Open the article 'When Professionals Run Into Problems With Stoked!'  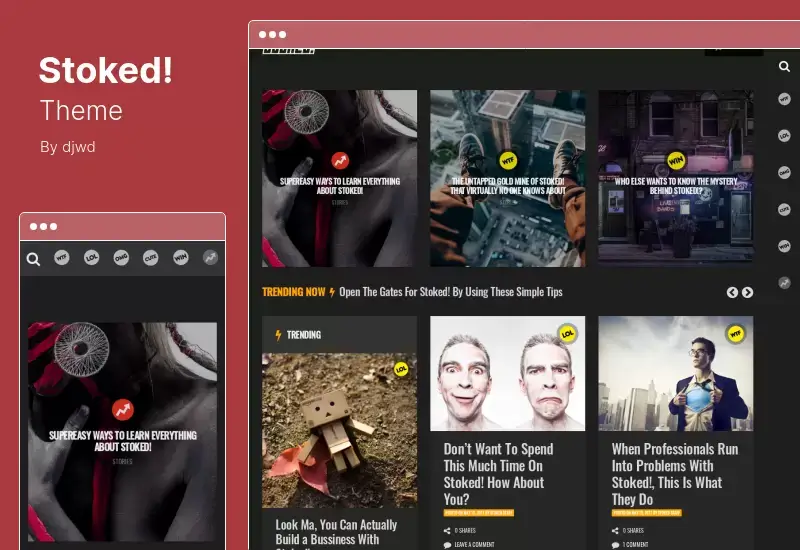(674, 474)
